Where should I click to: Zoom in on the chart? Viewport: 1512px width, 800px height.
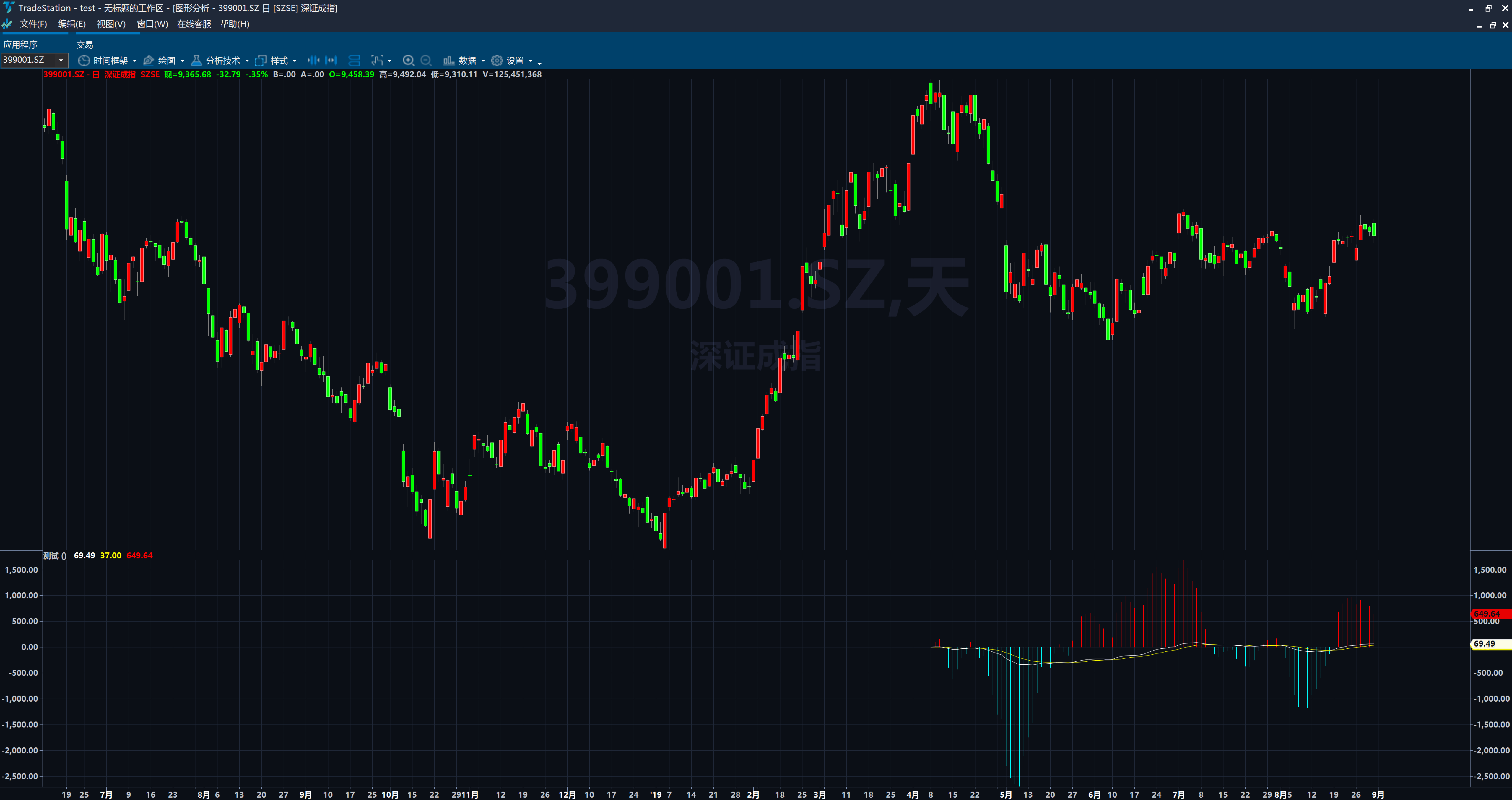409,61
